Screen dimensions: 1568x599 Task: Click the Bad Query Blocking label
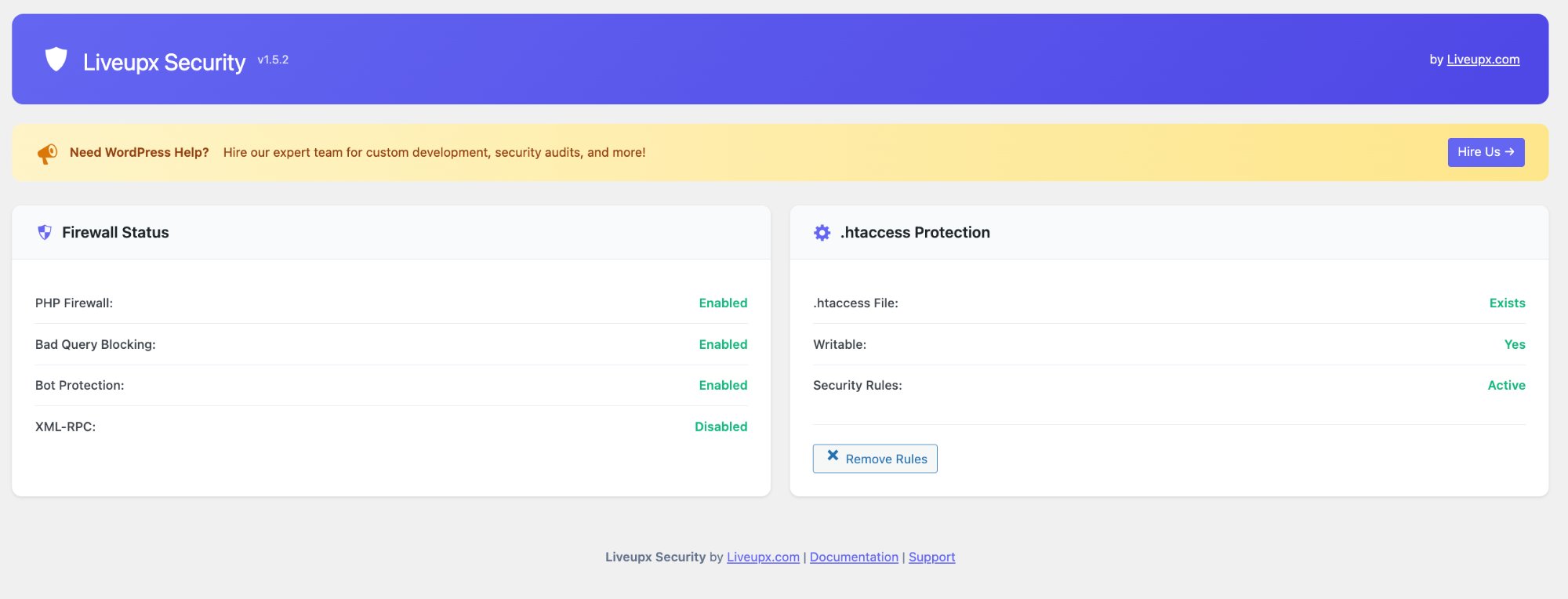click(x=96, y=344)
